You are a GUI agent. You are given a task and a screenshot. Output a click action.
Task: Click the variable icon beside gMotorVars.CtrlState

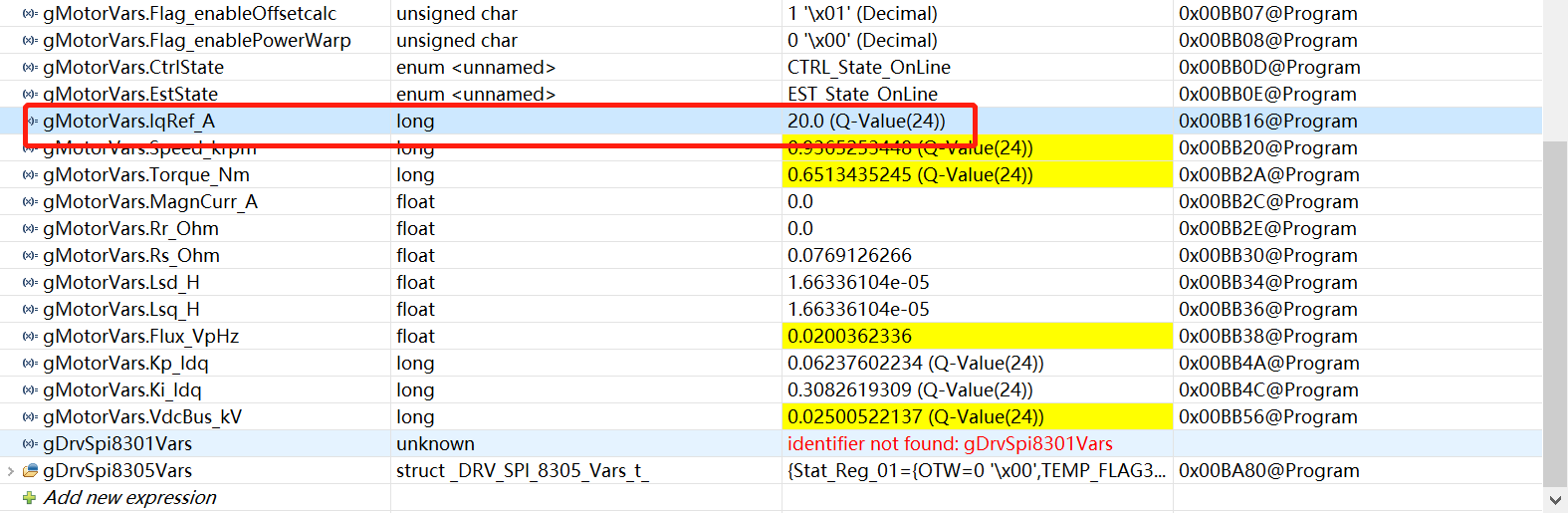point(30,68)
